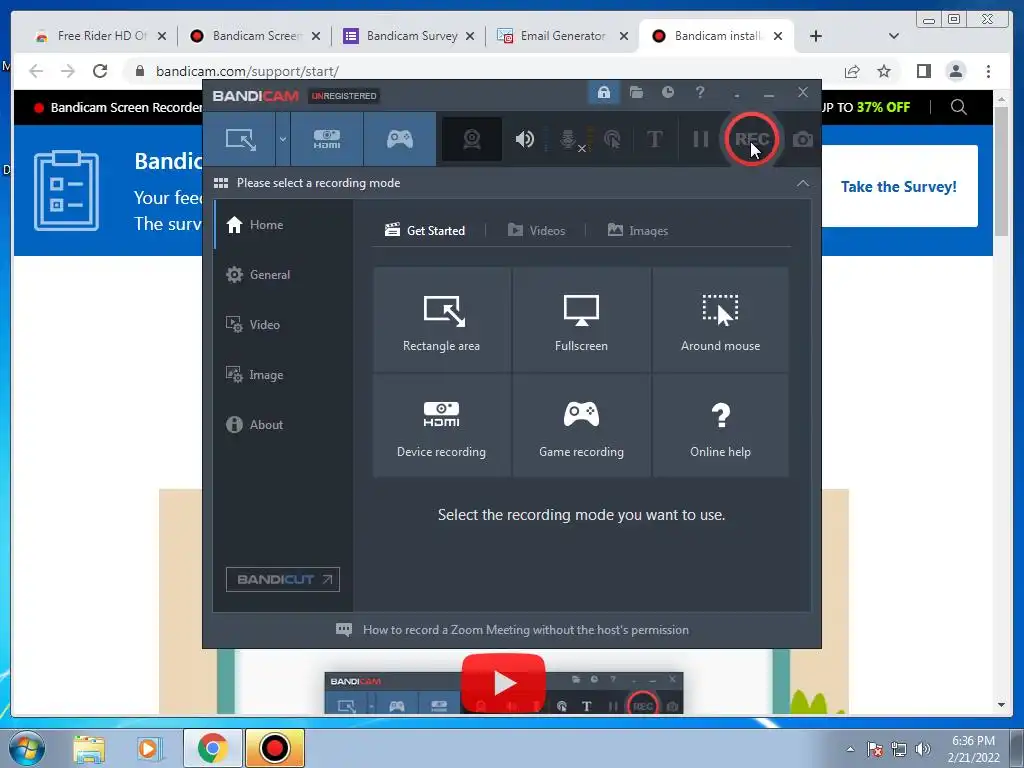Viewport: 1024px width, 768px height.
Task: Click the UNREGISTERED badge
Action: [344, 96]
